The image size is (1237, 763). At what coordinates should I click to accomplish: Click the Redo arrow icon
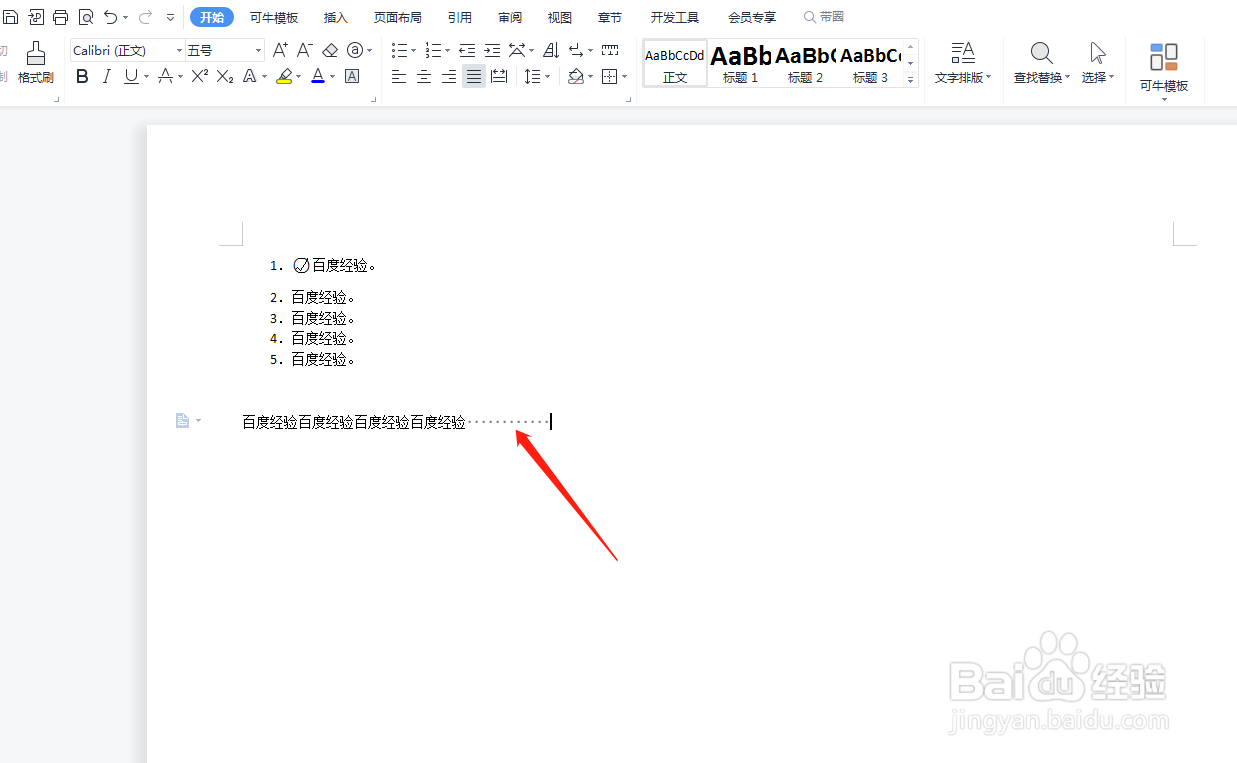tap(145, 17)
